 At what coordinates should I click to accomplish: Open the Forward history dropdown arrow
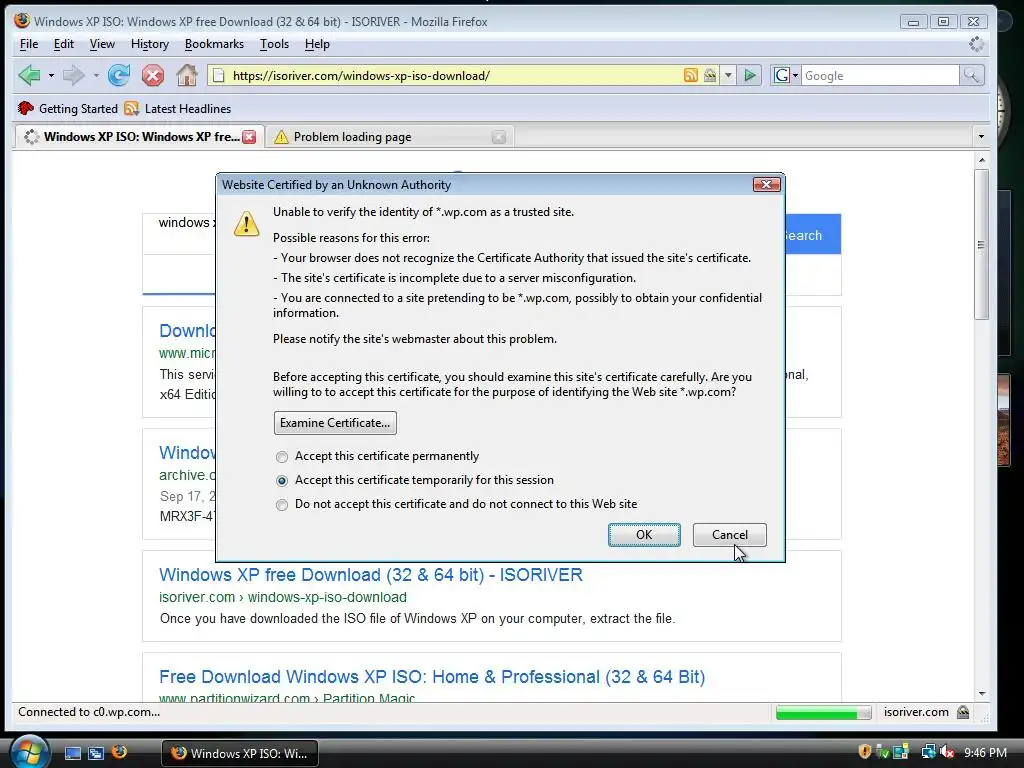tap(96, 75)
